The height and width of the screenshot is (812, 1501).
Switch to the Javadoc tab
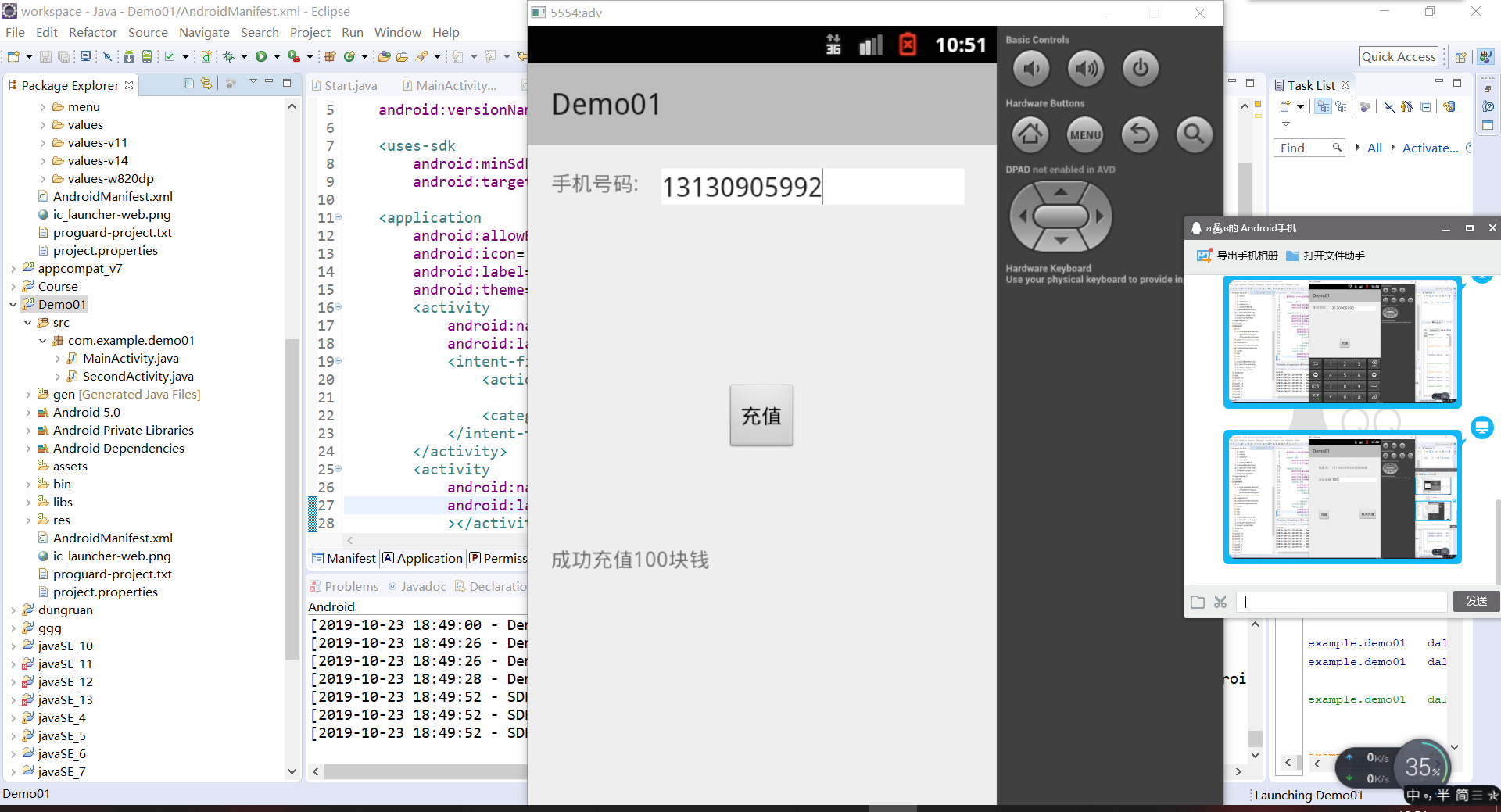pyautogui.click(x=417, y=586)
